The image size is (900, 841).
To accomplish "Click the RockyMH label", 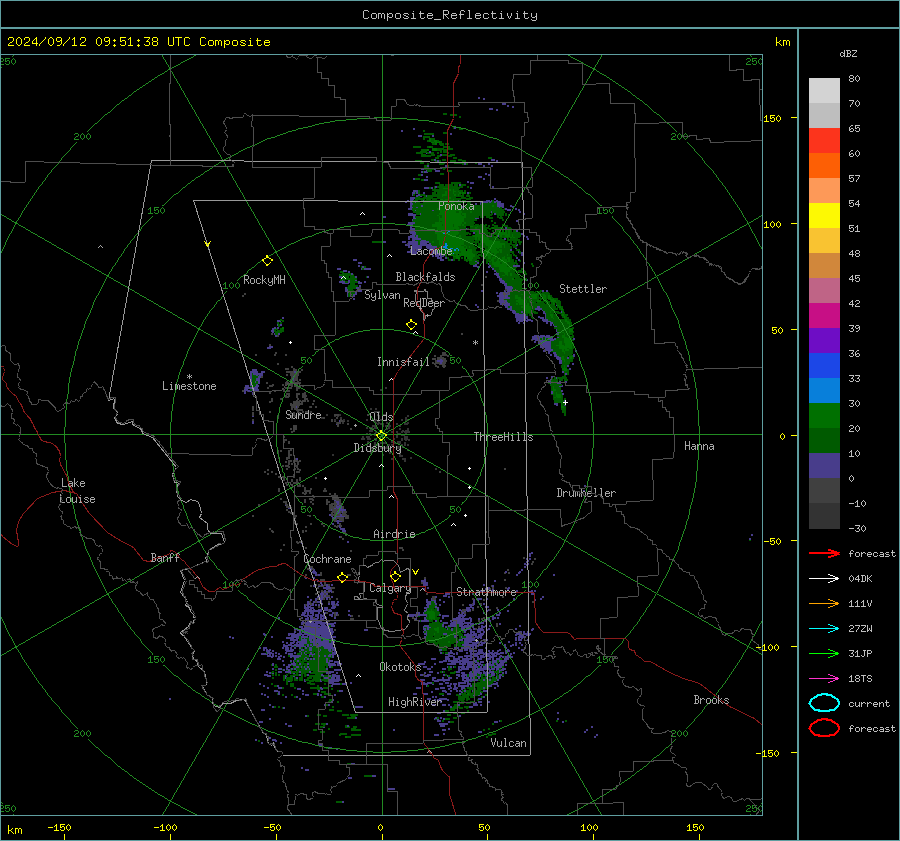I will click(264, 280).
